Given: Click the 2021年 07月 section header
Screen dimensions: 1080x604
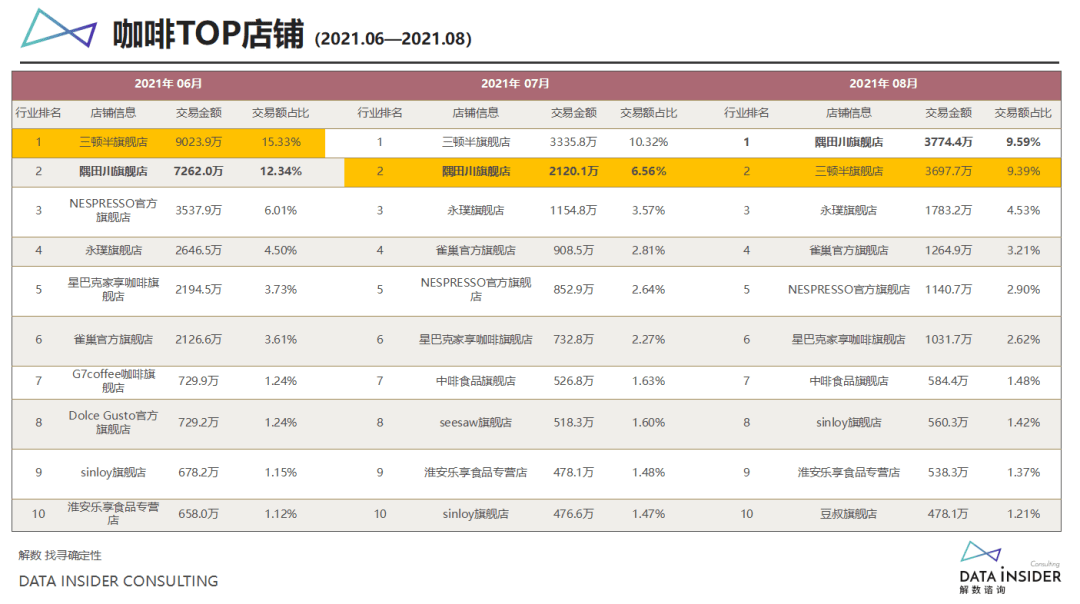Looking at the screenshot, I should coord(515,83).
